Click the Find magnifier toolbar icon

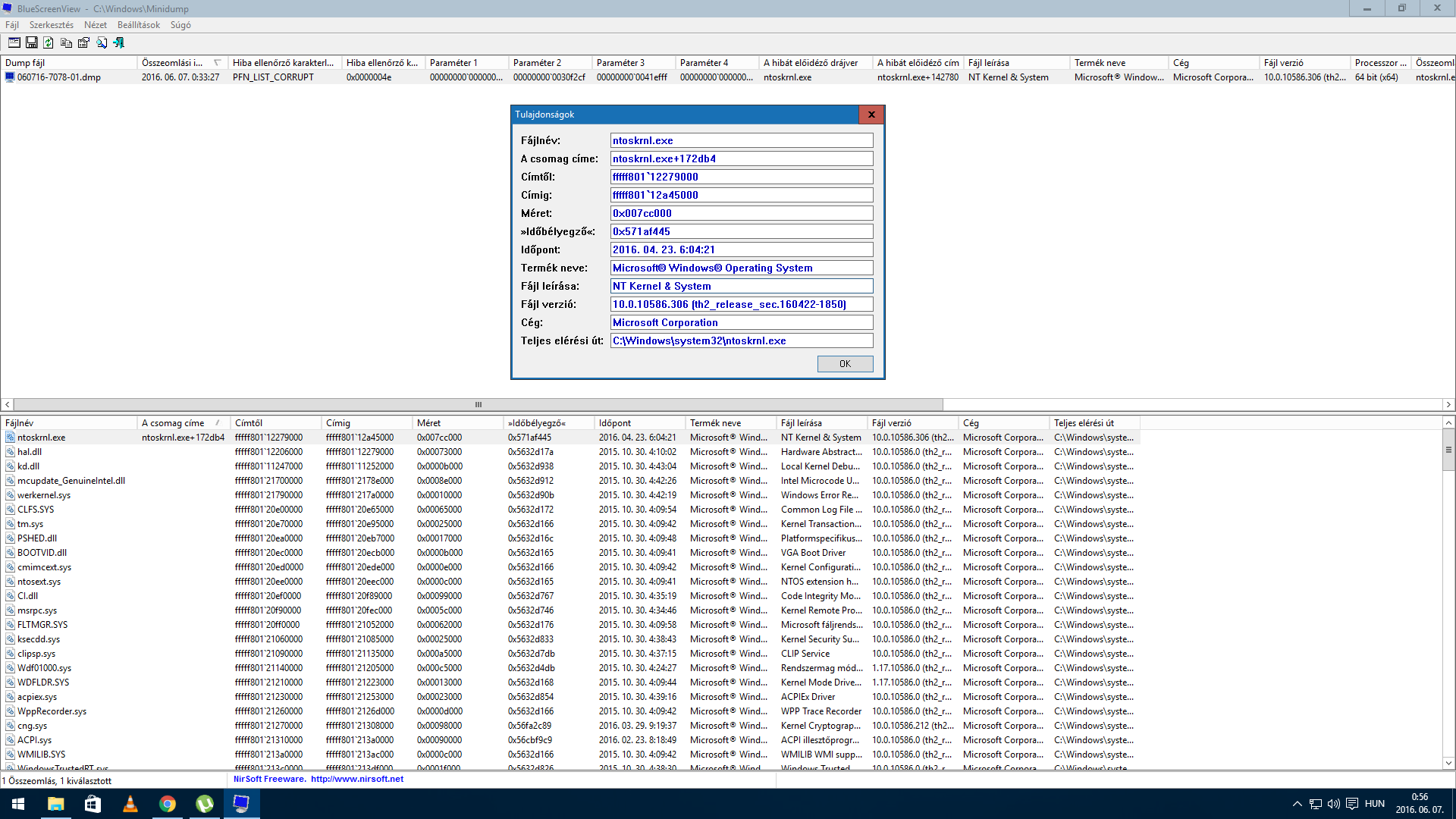click(102, 42)
